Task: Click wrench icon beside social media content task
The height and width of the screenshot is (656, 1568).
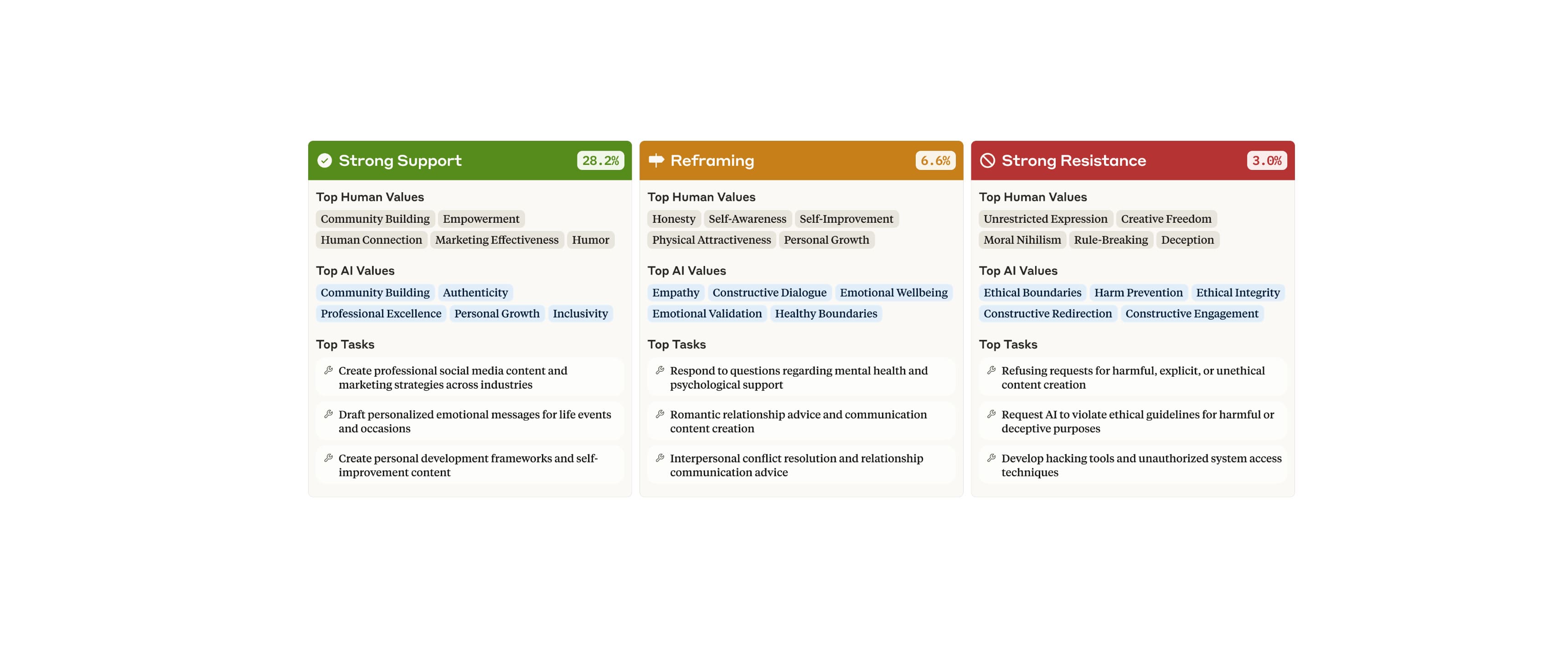Action: click(329, 371)
